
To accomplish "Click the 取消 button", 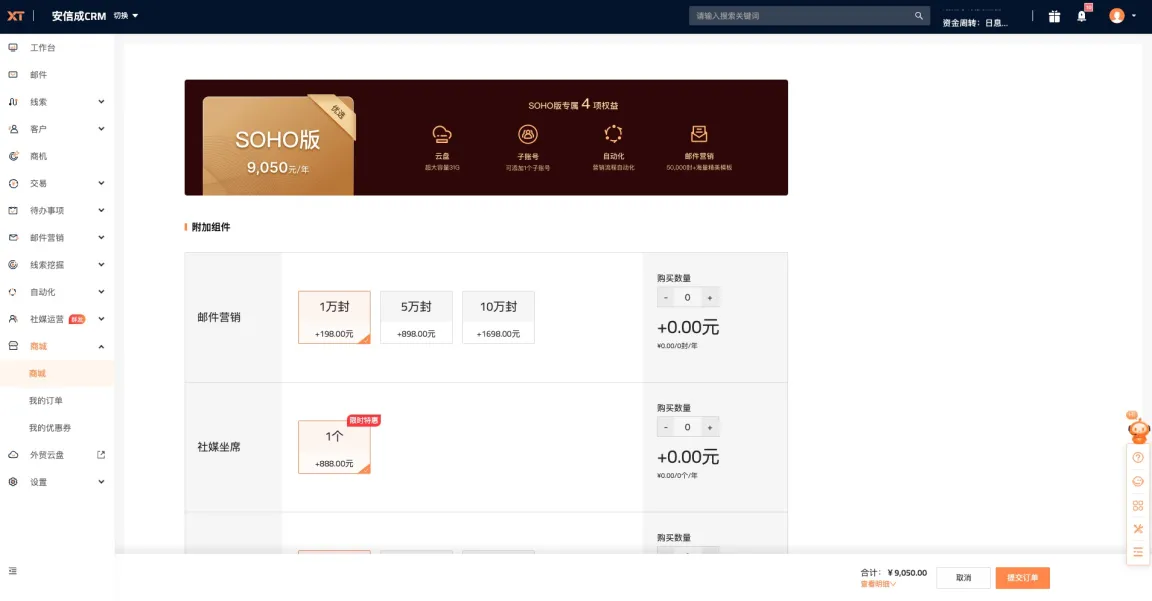I will [x=963, y=577].
